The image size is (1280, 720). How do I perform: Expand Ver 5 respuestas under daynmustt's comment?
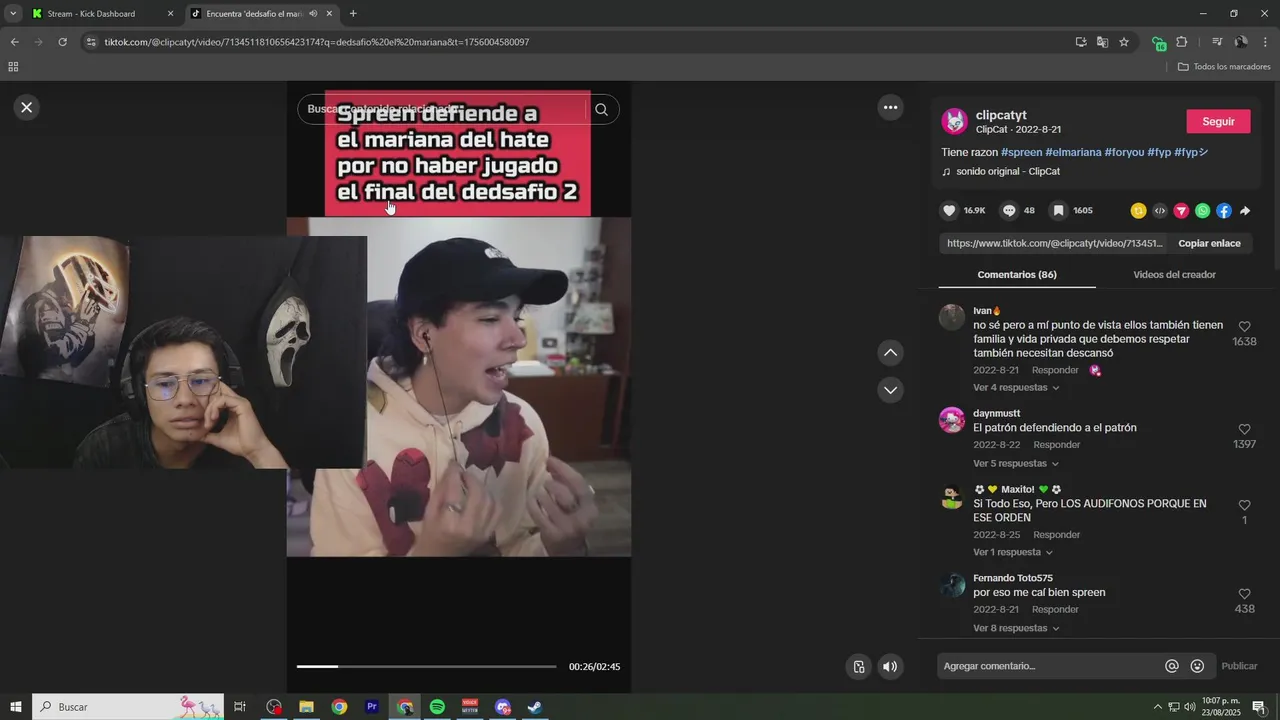click(1016, 463)
